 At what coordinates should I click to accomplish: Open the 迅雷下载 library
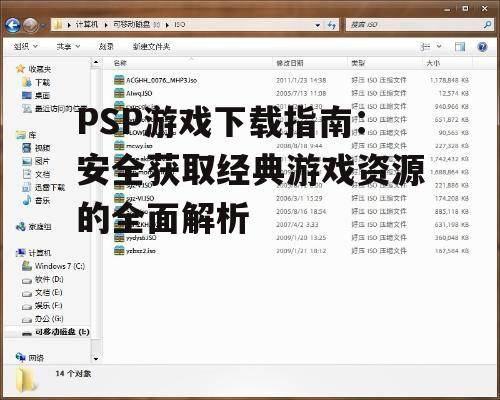tap(50, 187)
